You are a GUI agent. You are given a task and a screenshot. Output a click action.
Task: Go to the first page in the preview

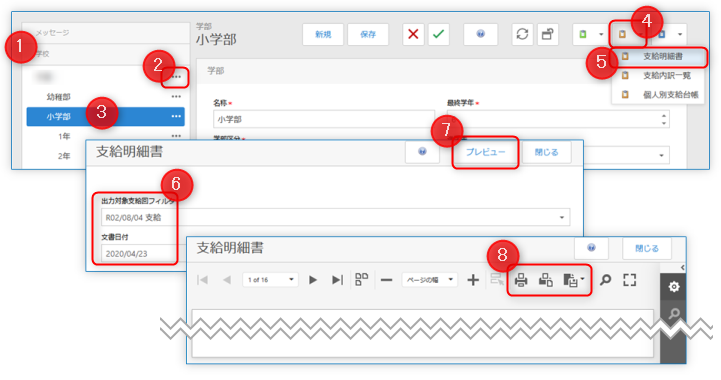tap(202, 280)
